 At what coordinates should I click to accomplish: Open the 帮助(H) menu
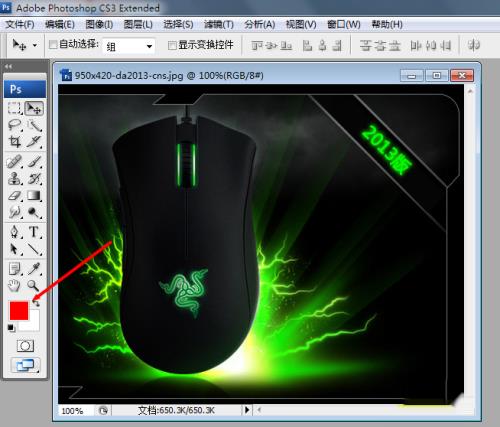pyautogui.click(x=387, y=24)
